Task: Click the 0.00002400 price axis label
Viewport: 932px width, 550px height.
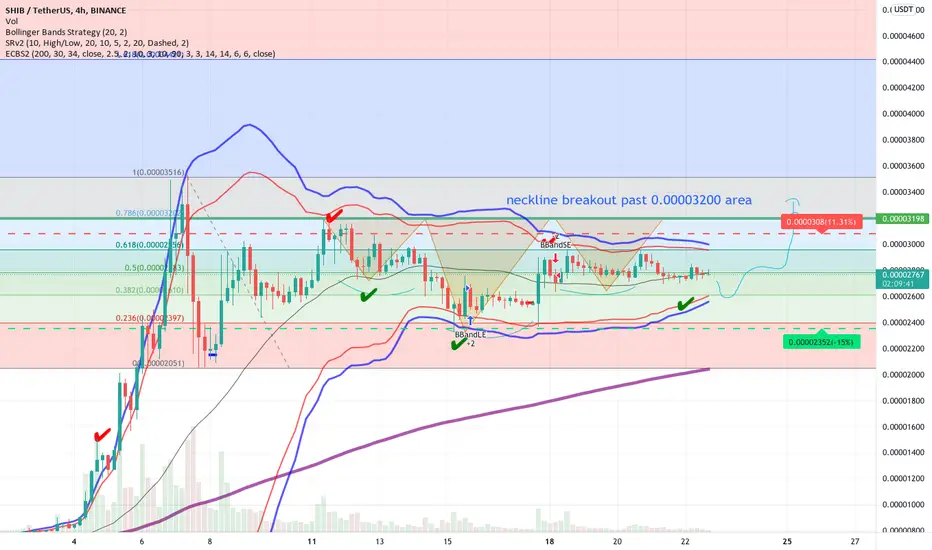Action: 903,323
